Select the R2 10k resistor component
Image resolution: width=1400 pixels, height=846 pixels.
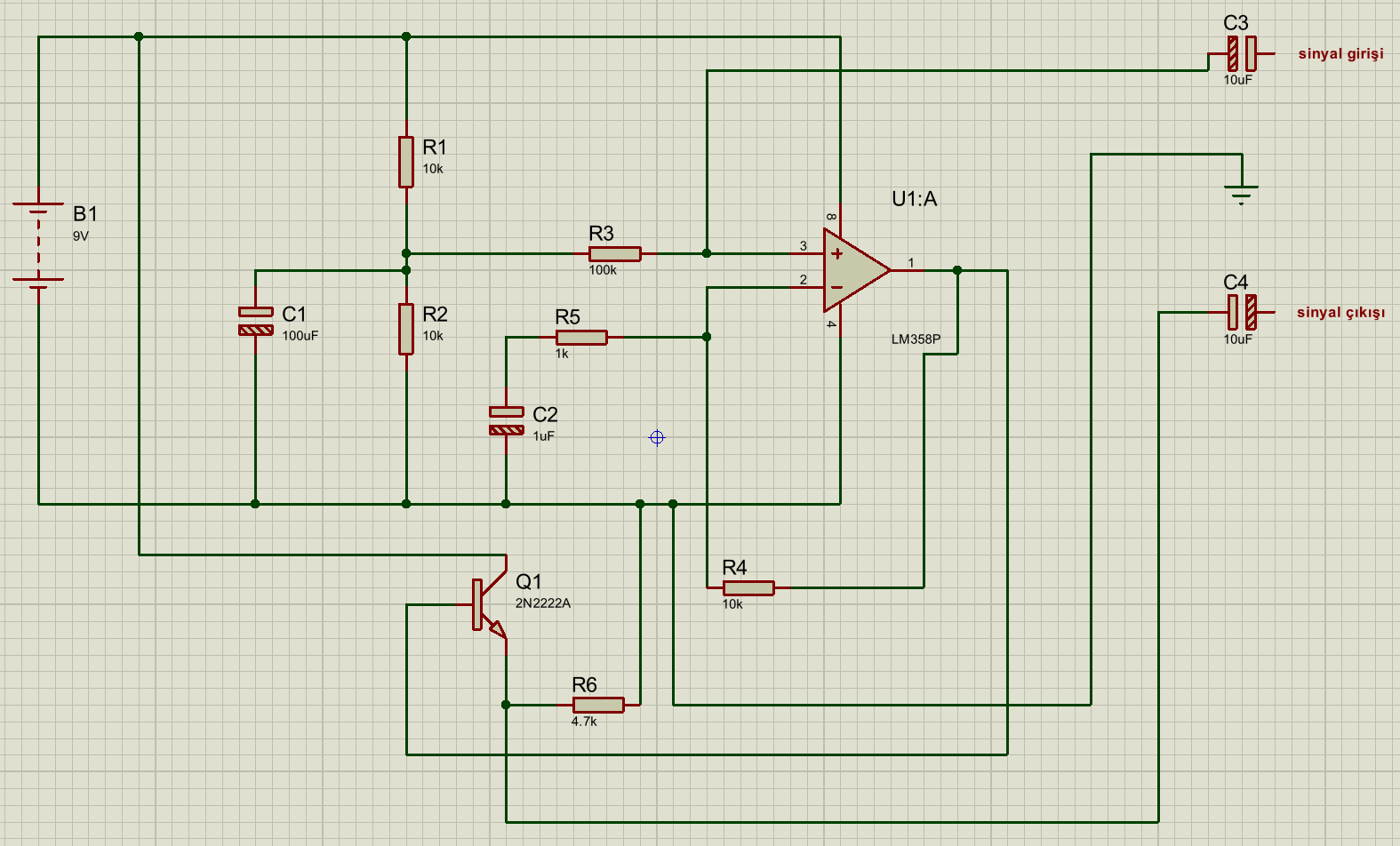tap(406, 328)
